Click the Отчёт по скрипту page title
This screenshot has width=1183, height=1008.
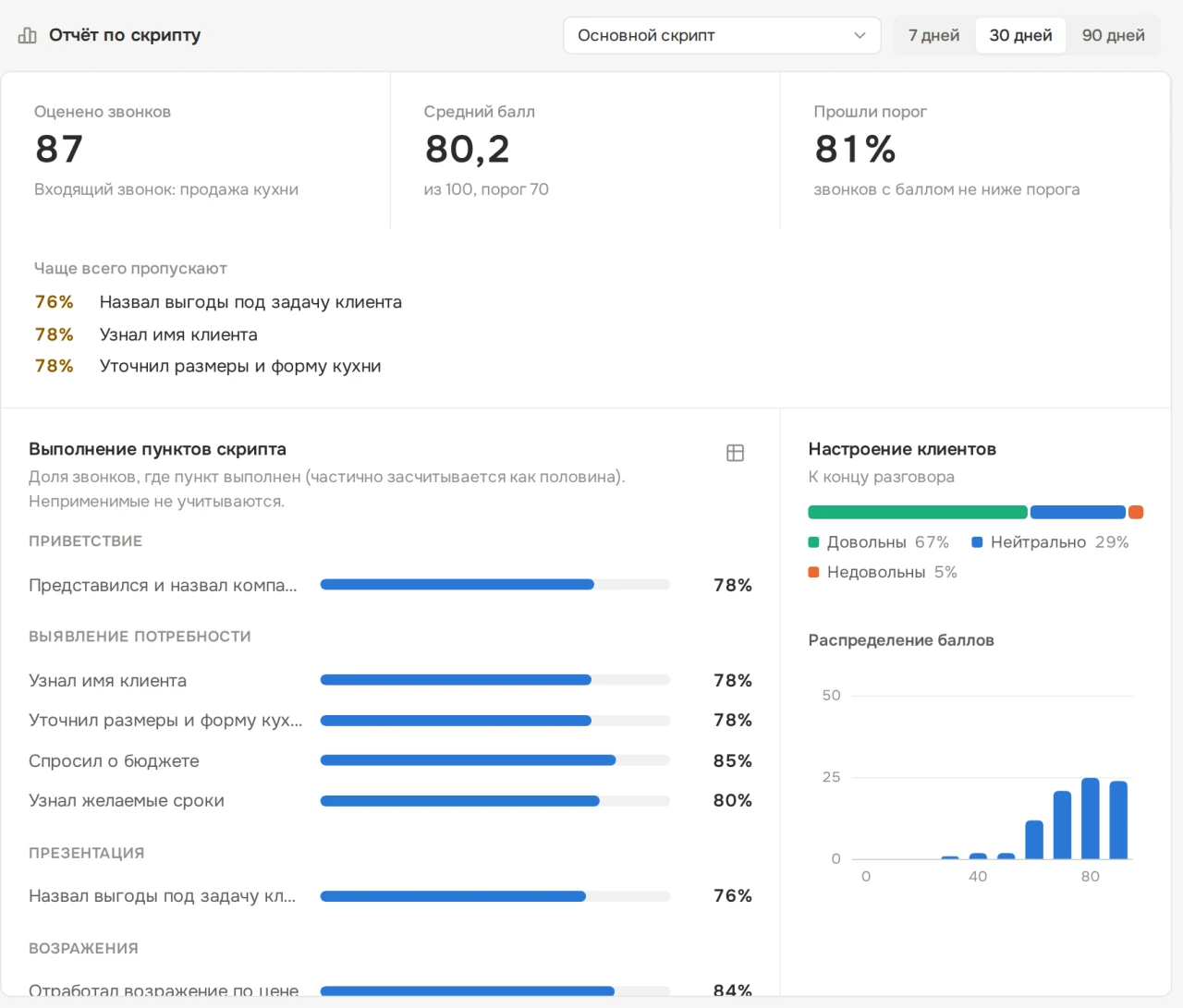pyautogui.click(x=125, y=35)
